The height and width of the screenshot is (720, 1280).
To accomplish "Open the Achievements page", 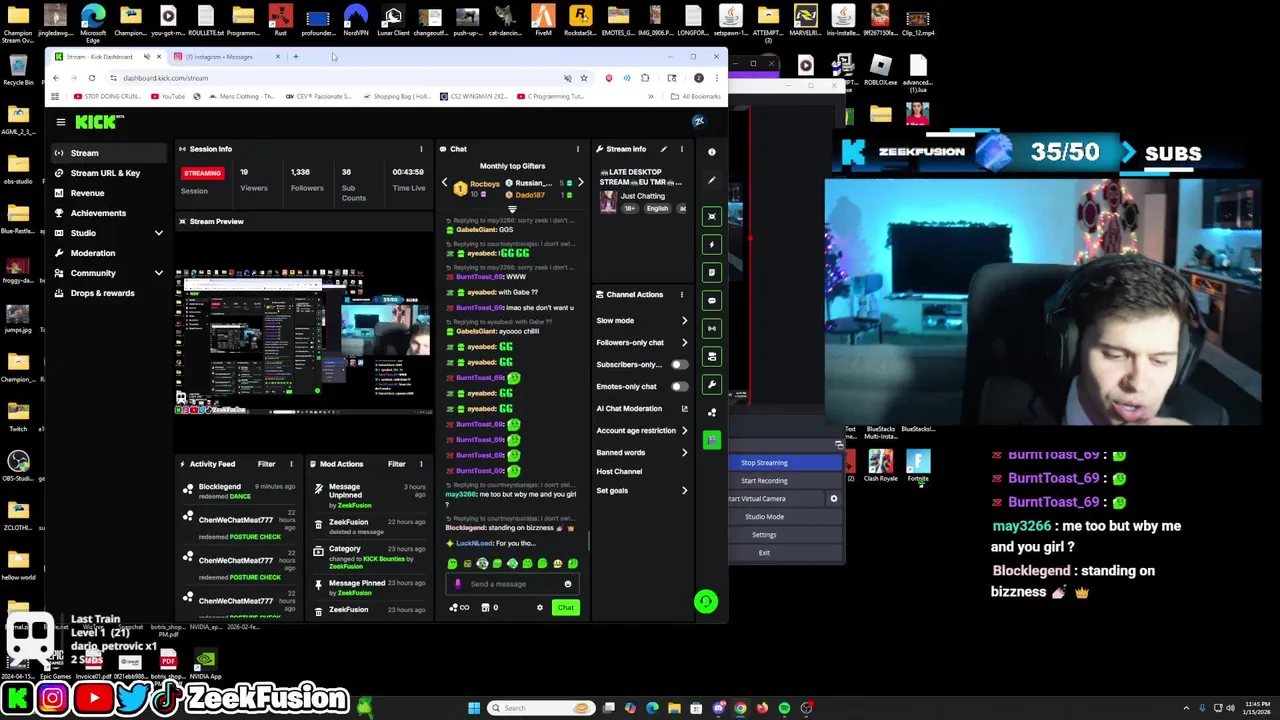I will [x=109, y=213].
